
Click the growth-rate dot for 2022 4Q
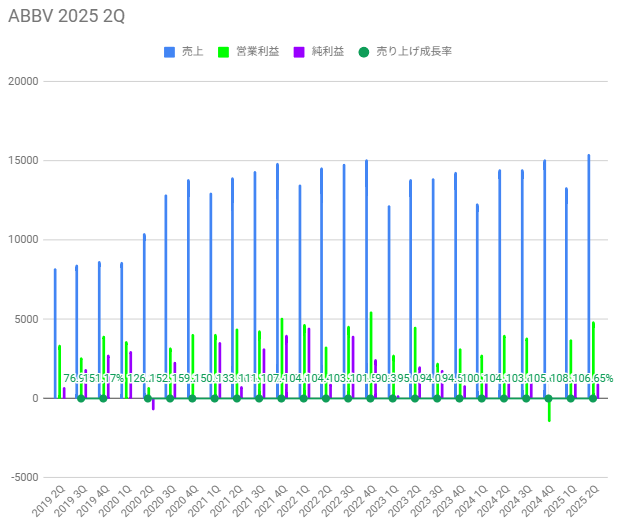tap(370, 398)
